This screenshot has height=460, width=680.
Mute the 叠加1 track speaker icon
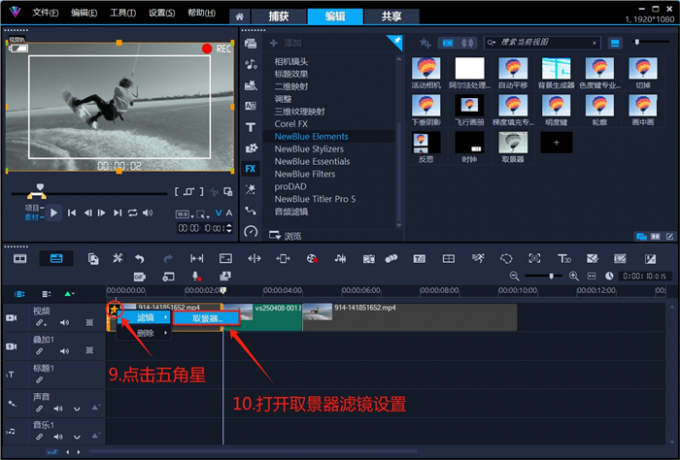tap(65, 351)
